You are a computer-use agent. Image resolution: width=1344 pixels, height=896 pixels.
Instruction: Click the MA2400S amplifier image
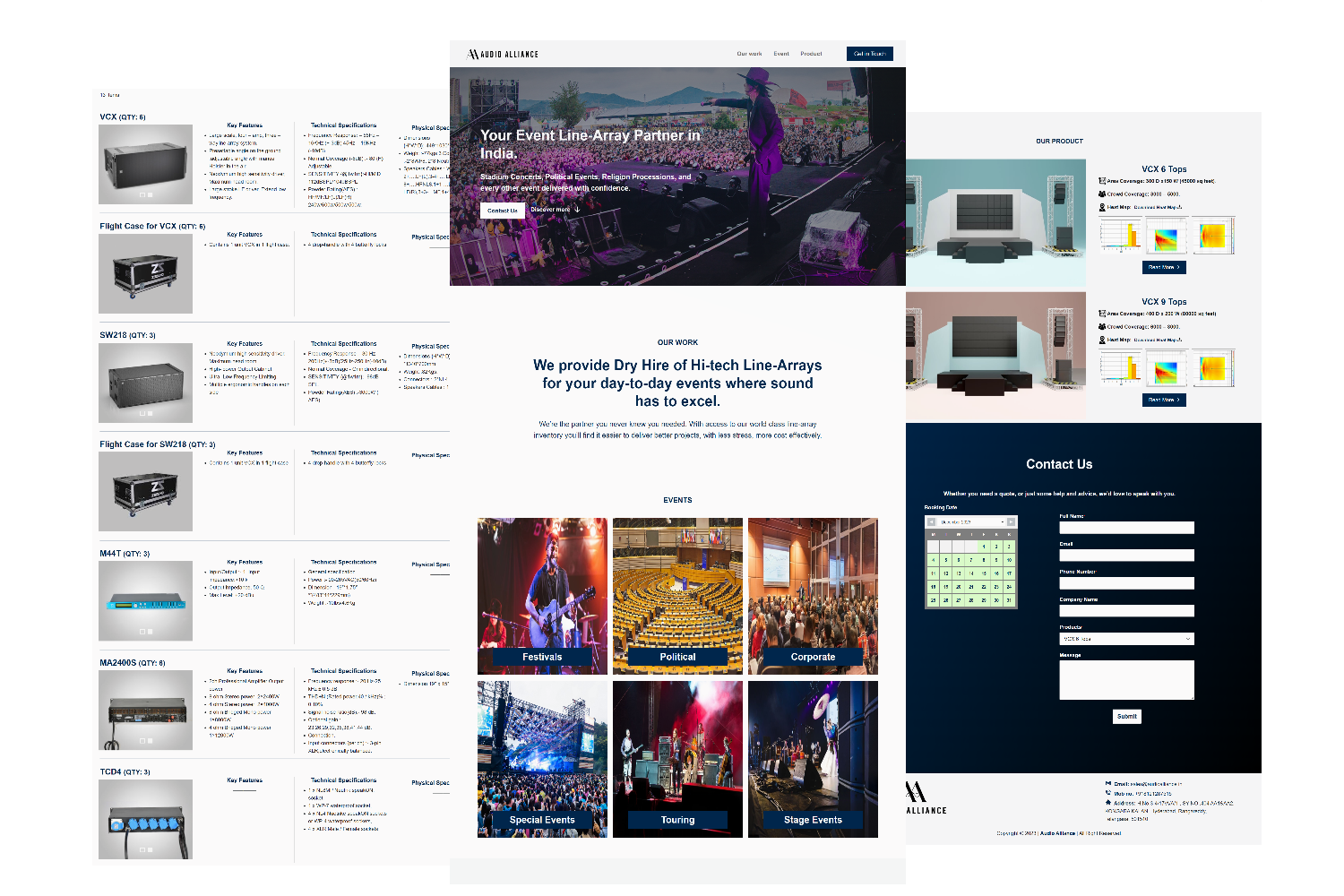tap(145, 711)
